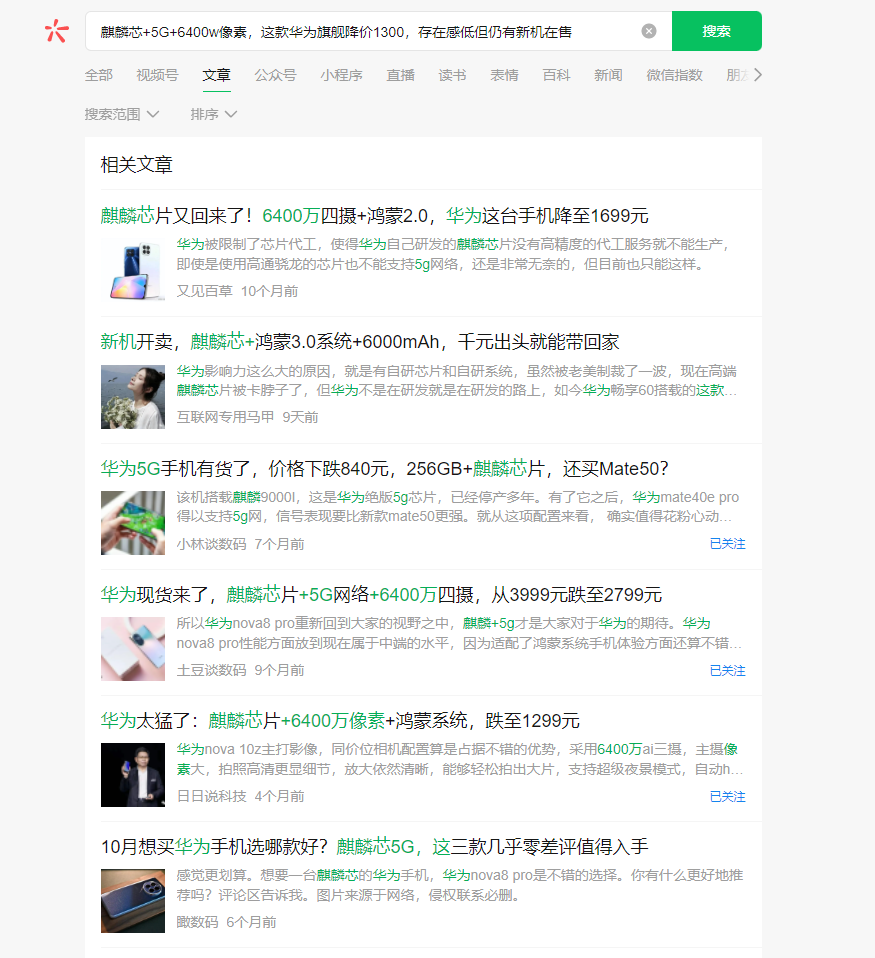Switch to the 全部 tab

click(98, 75)
